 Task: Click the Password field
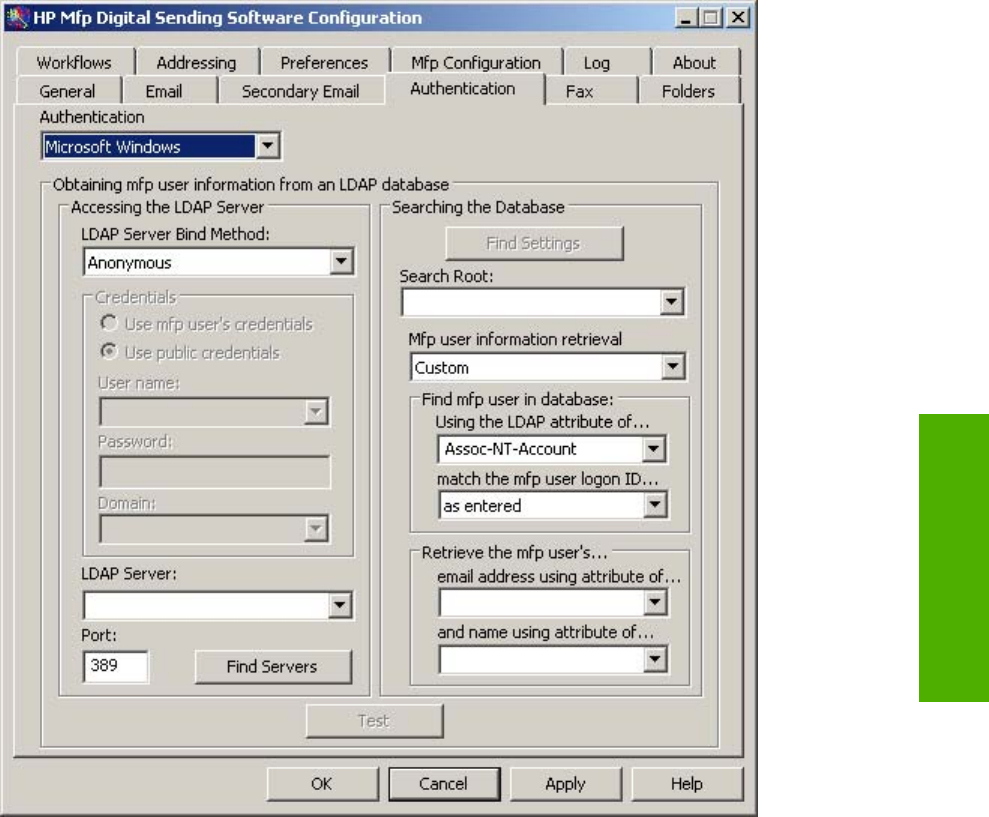pos(214,471)
